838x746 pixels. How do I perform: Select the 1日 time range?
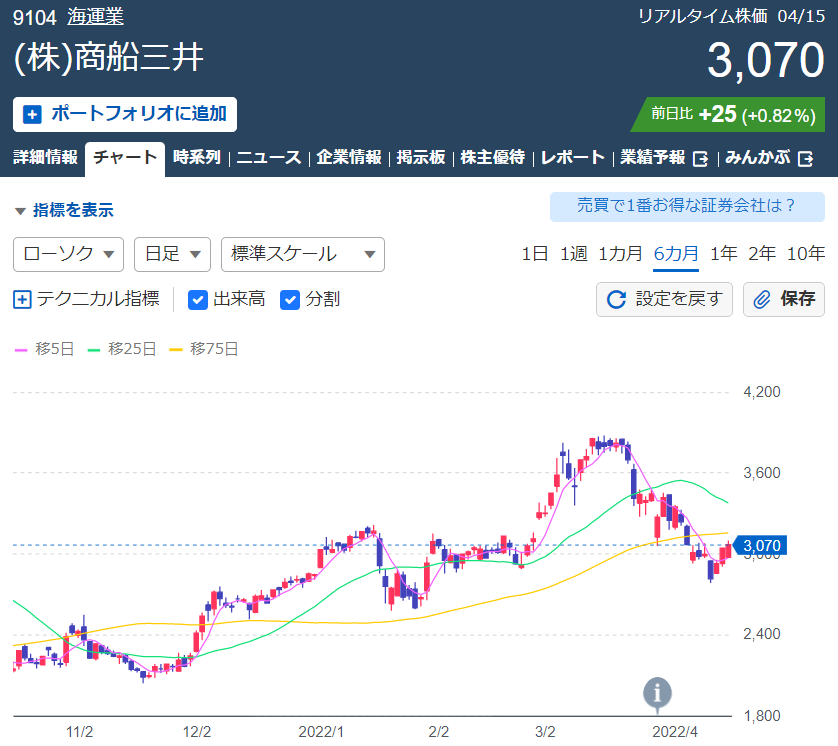click(x=535, y=253)
